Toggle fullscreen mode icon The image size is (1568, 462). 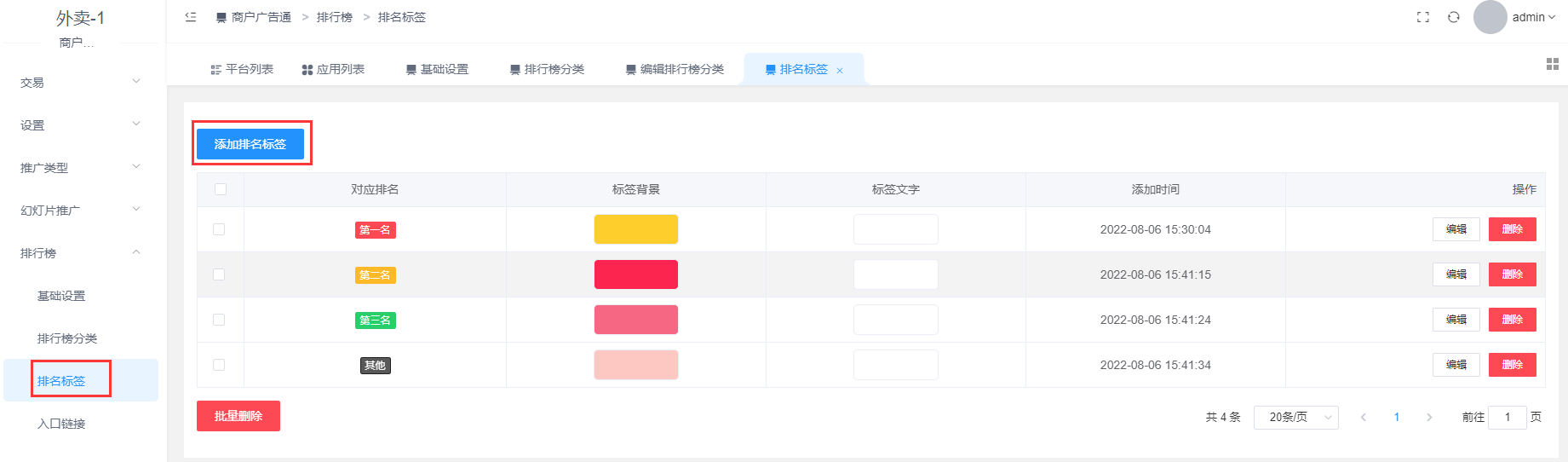point(1423,17)
